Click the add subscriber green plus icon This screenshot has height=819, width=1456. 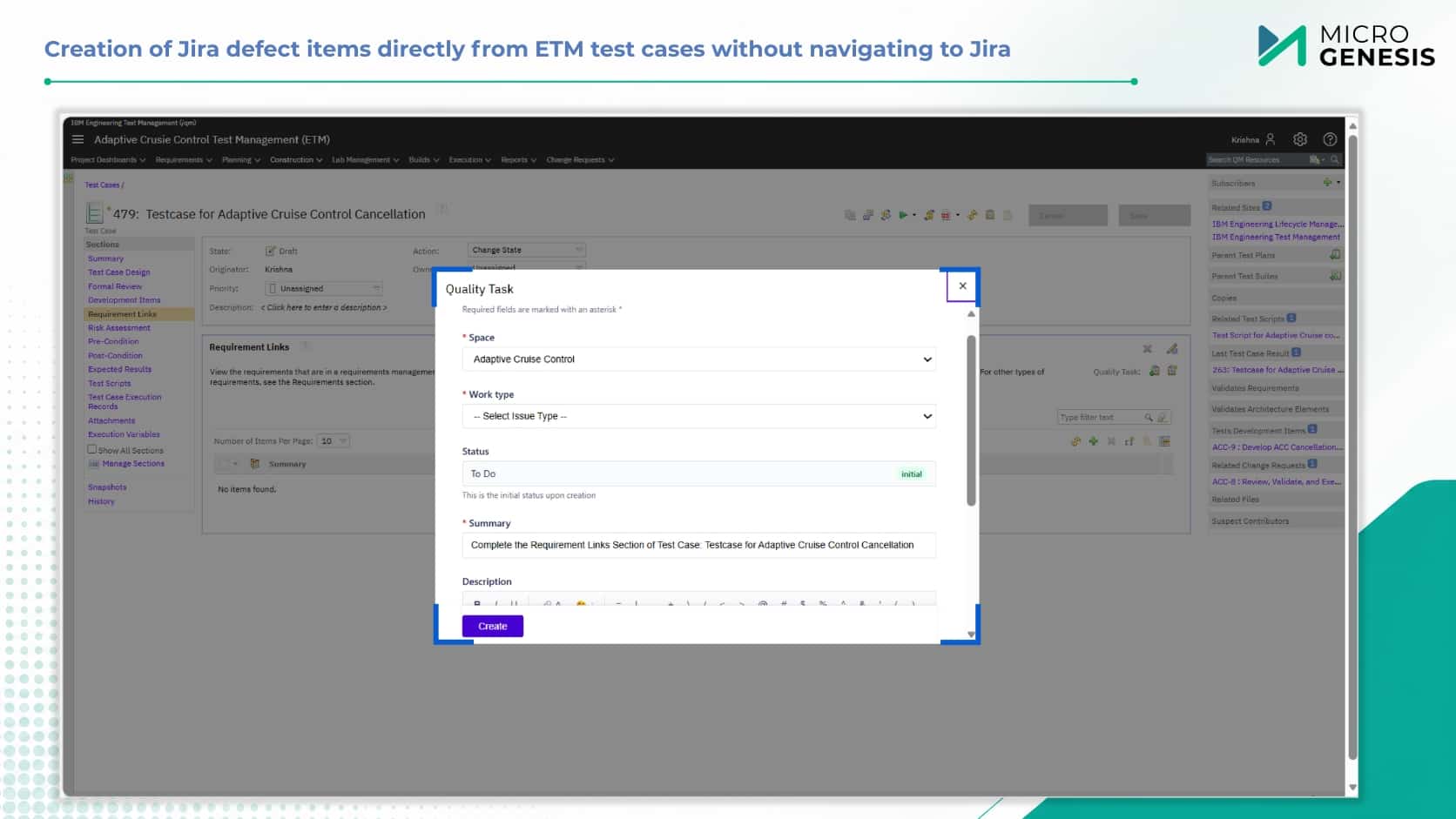point(1327,183)
